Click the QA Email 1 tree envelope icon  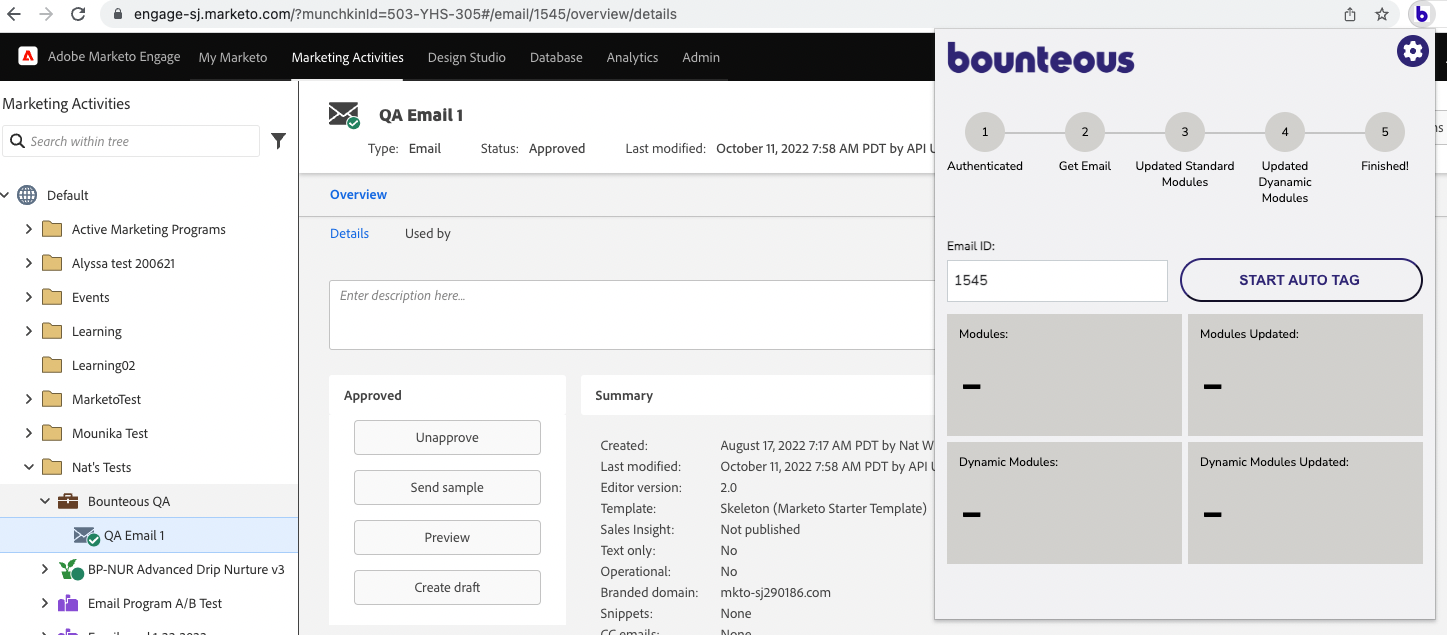click(86, 536)
